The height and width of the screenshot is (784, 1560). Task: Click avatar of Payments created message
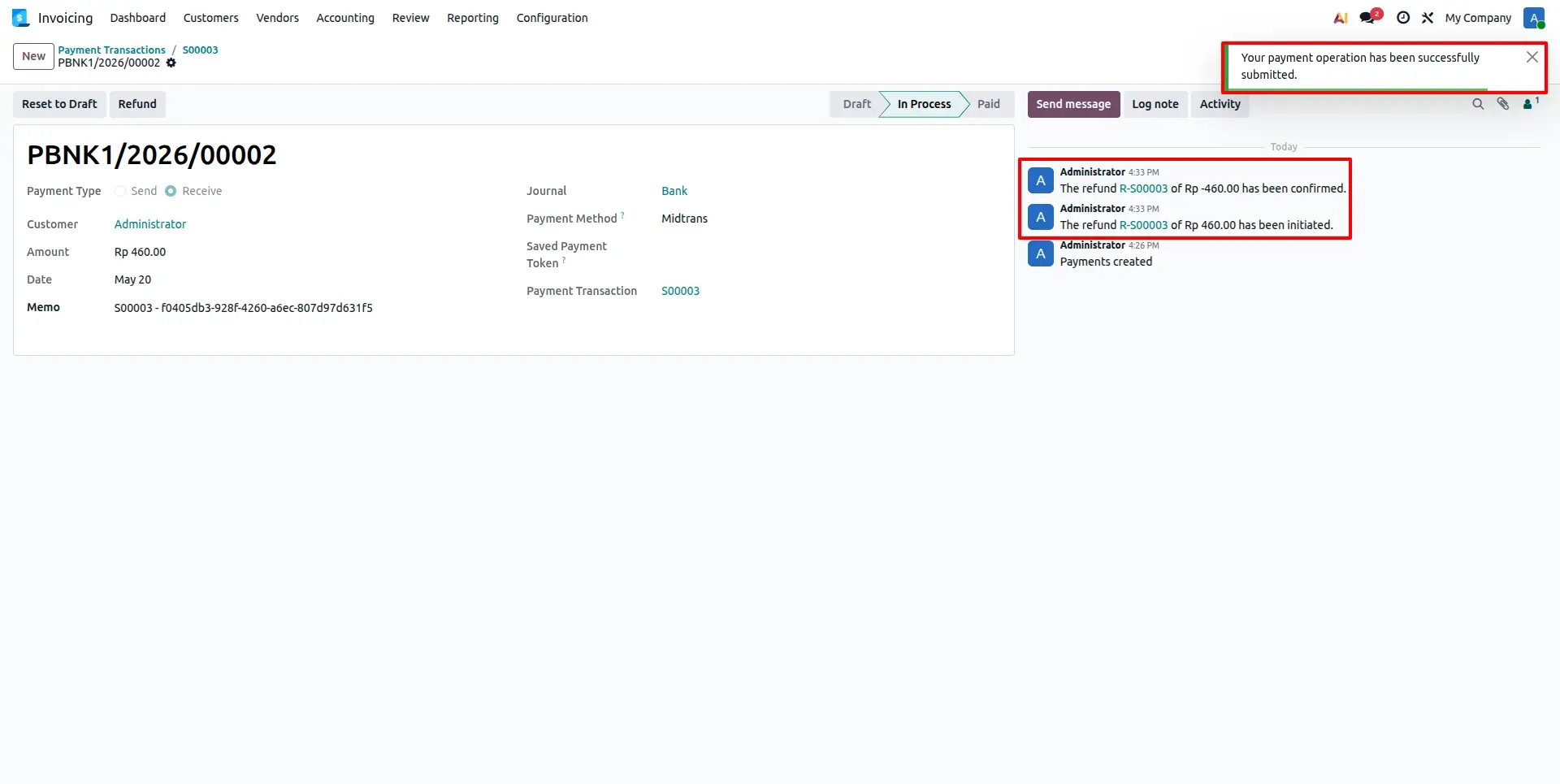click(1041, 253)
